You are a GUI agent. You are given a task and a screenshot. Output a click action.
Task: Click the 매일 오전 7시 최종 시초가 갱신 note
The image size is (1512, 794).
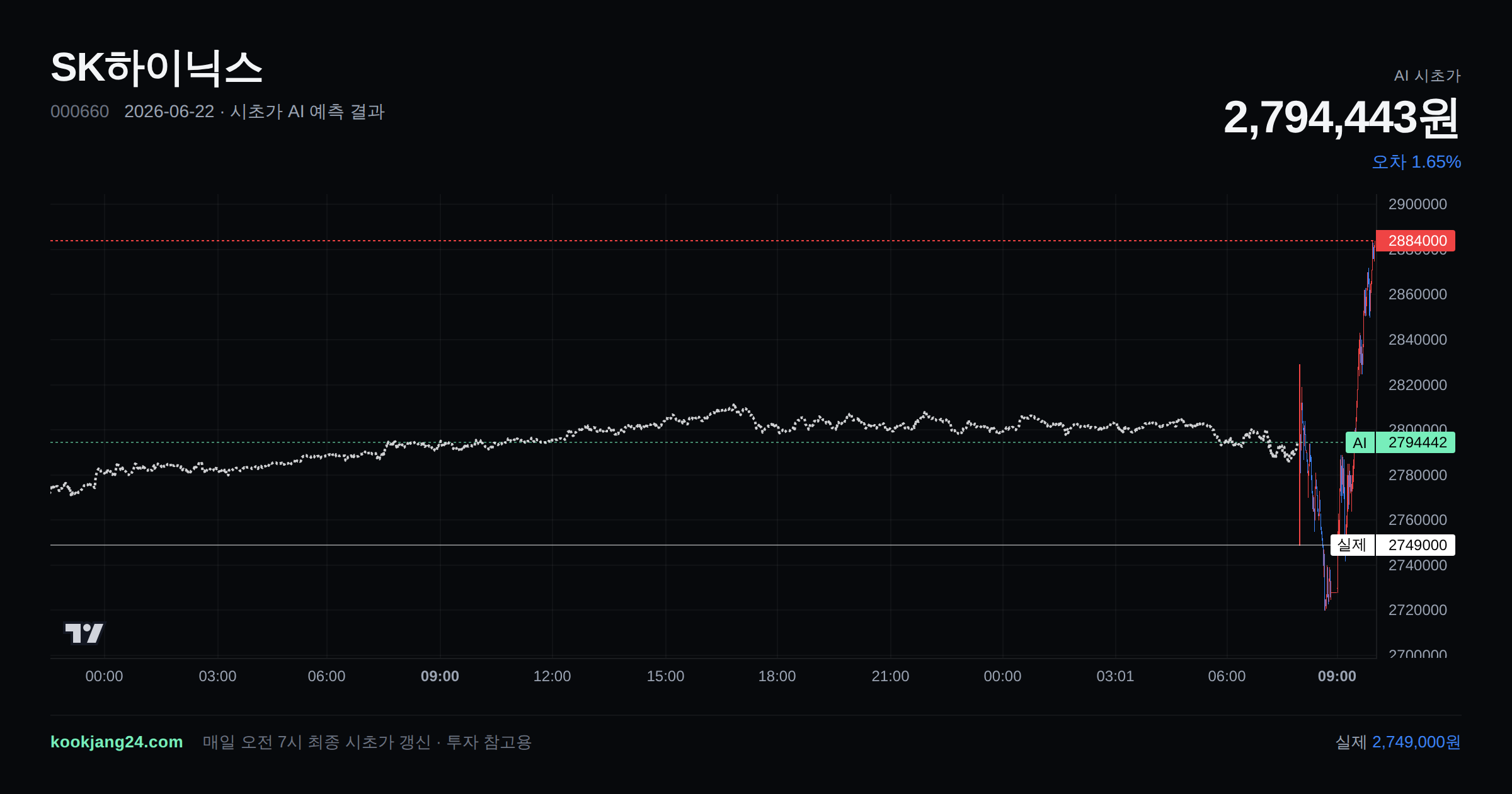click(317, 742)
